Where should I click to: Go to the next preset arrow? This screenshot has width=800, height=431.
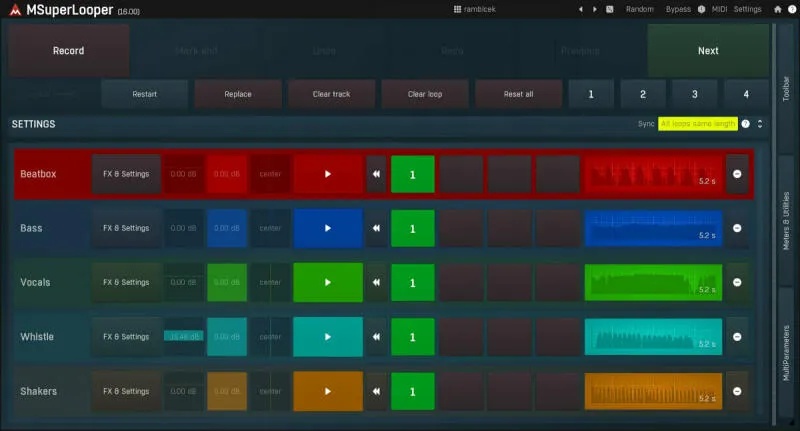pyautogui.click(x=595, y=9)
